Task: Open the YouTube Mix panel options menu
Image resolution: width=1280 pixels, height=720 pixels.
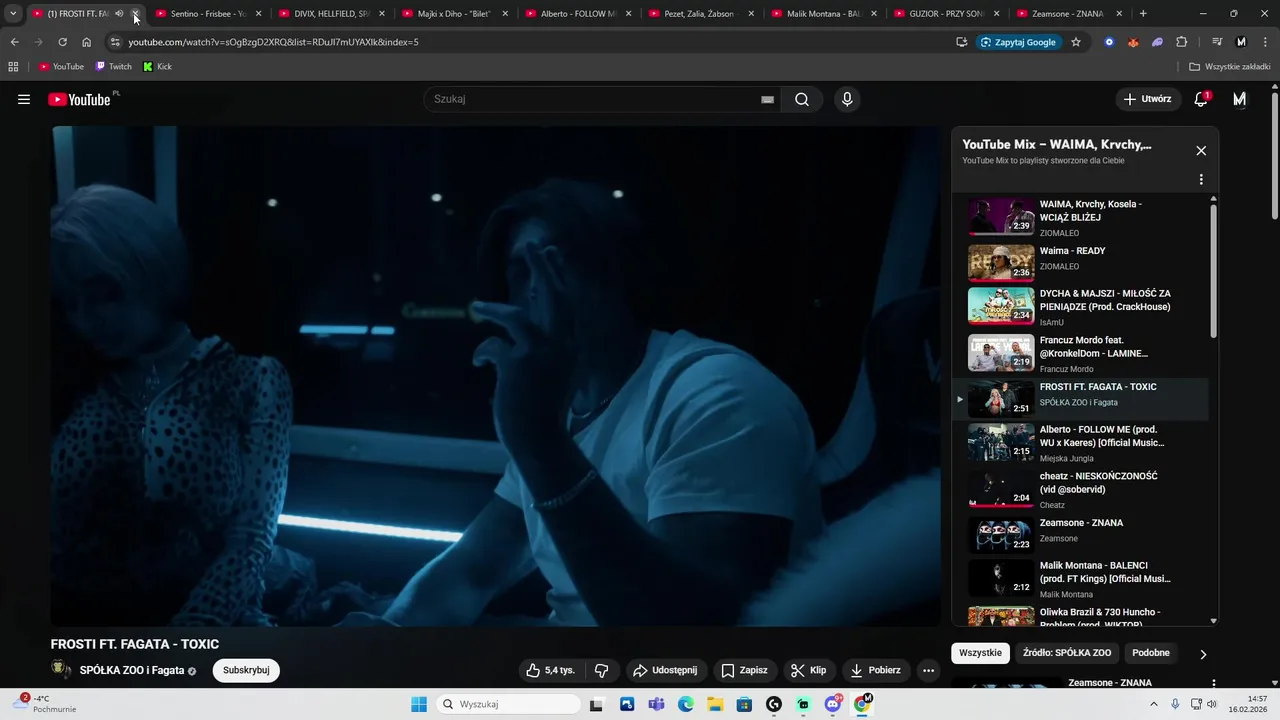Action: coord(1201,180)
